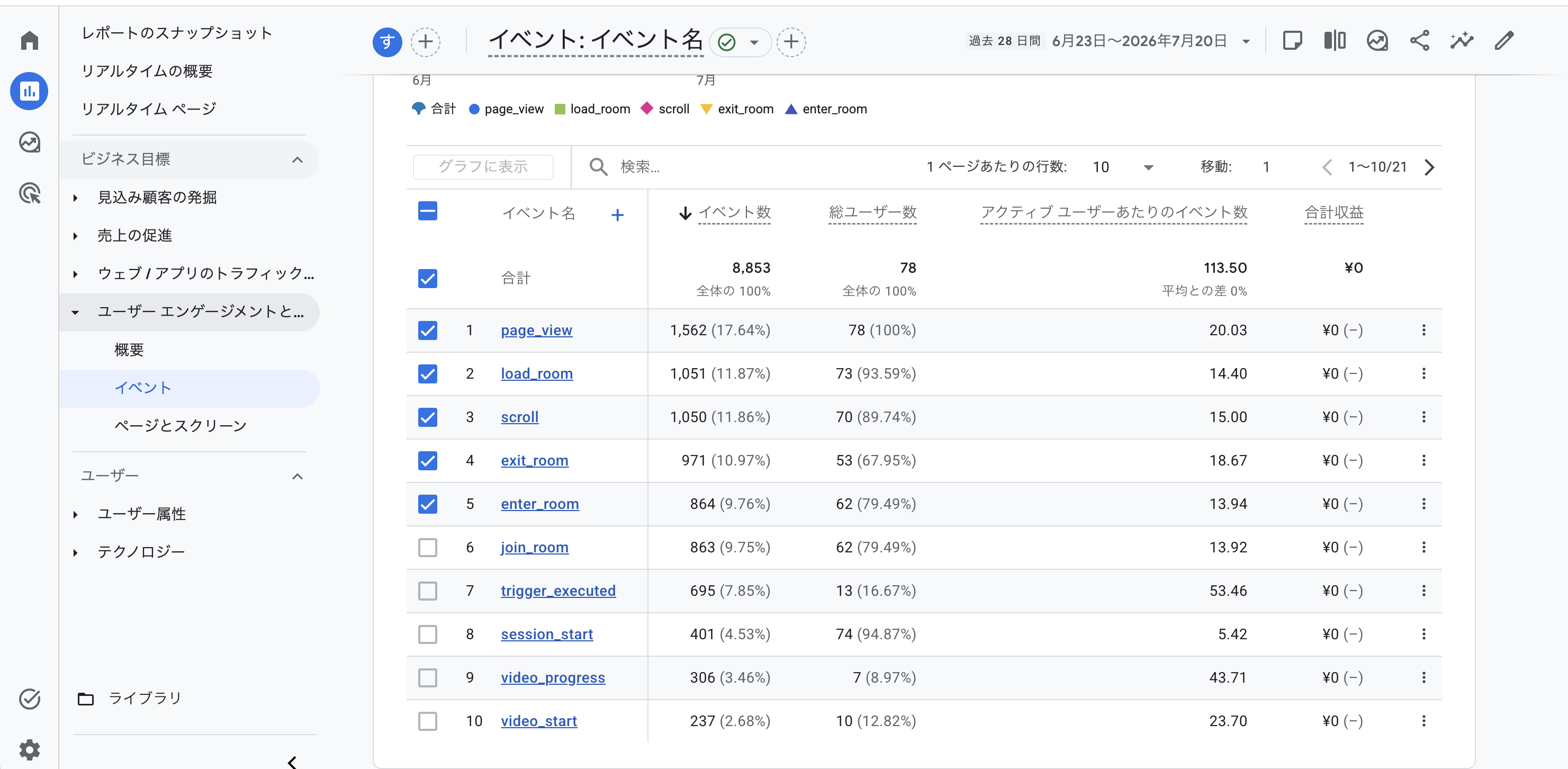1568x769 pixels.
Task: Open more options for video_start row
Action: (x=1423, y=721)
